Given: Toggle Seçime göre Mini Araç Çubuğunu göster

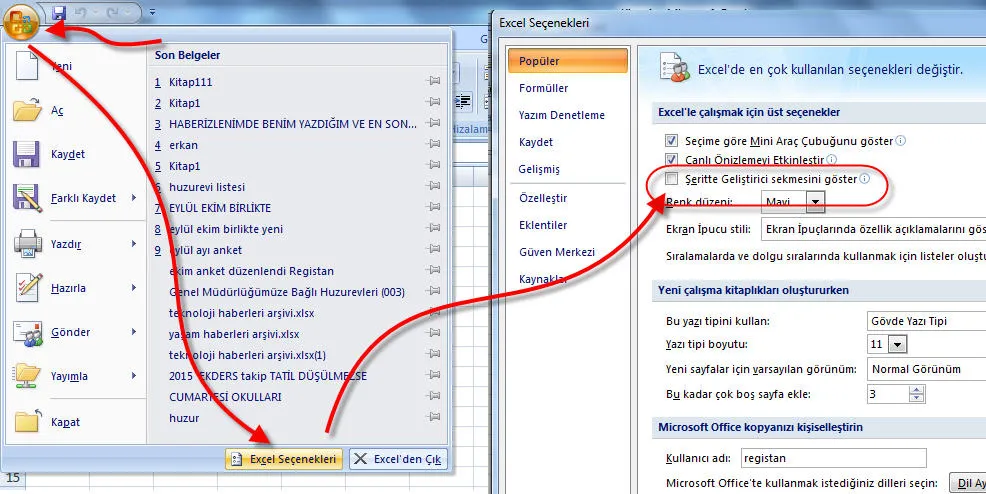Looking at the screenshot, I should [672, 141].
